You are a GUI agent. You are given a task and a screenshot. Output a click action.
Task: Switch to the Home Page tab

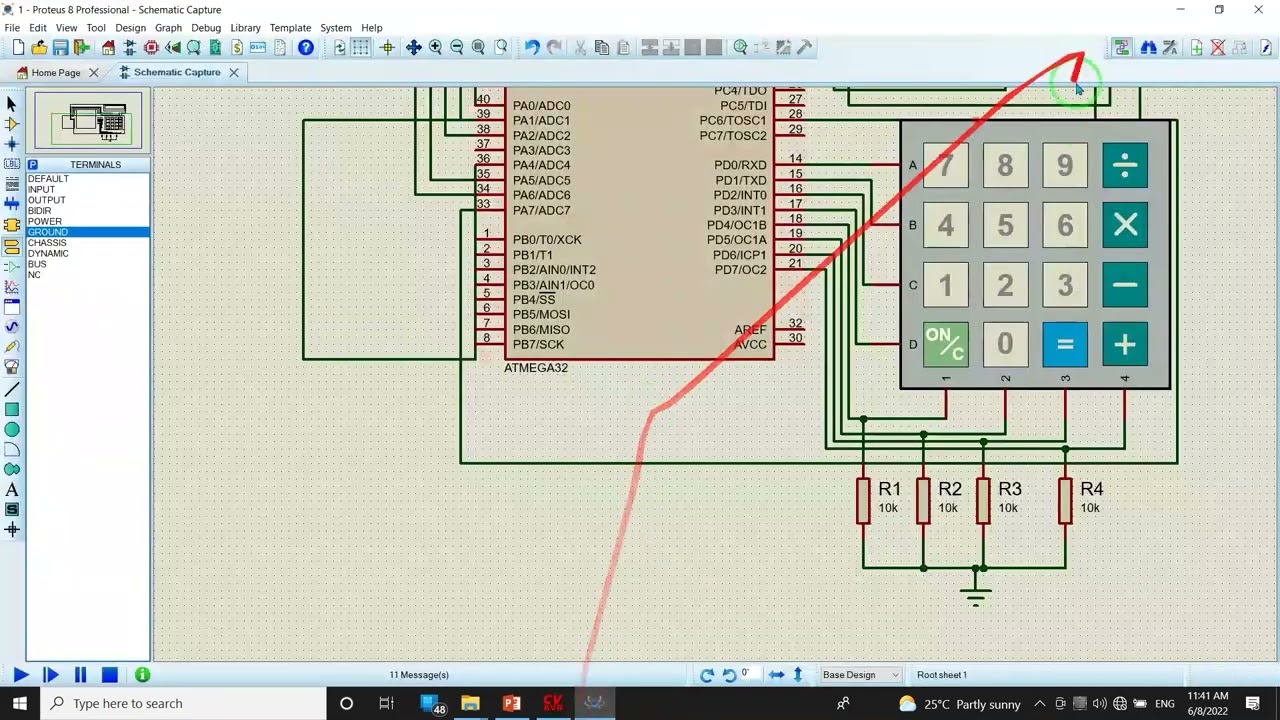(55, 72)
